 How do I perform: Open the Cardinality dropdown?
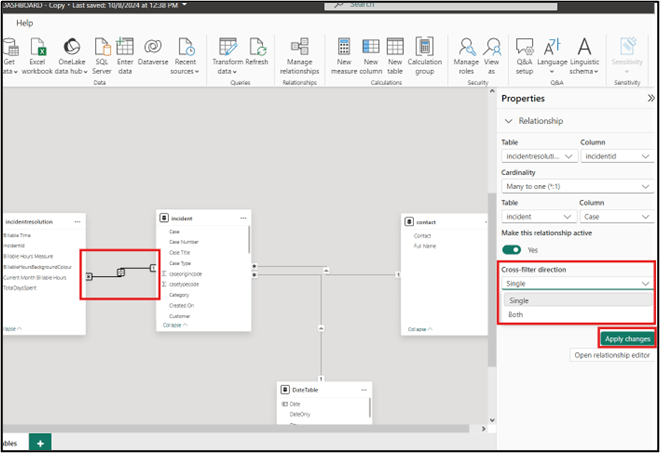tap(577, 187)
